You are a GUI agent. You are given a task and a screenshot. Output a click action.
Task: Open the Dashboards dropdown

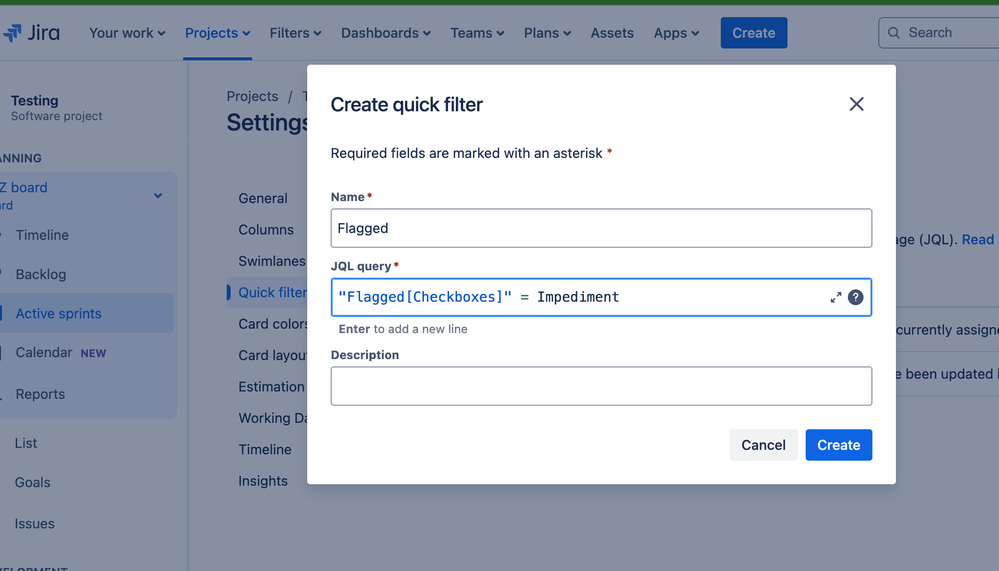click(x=385, y=33)
